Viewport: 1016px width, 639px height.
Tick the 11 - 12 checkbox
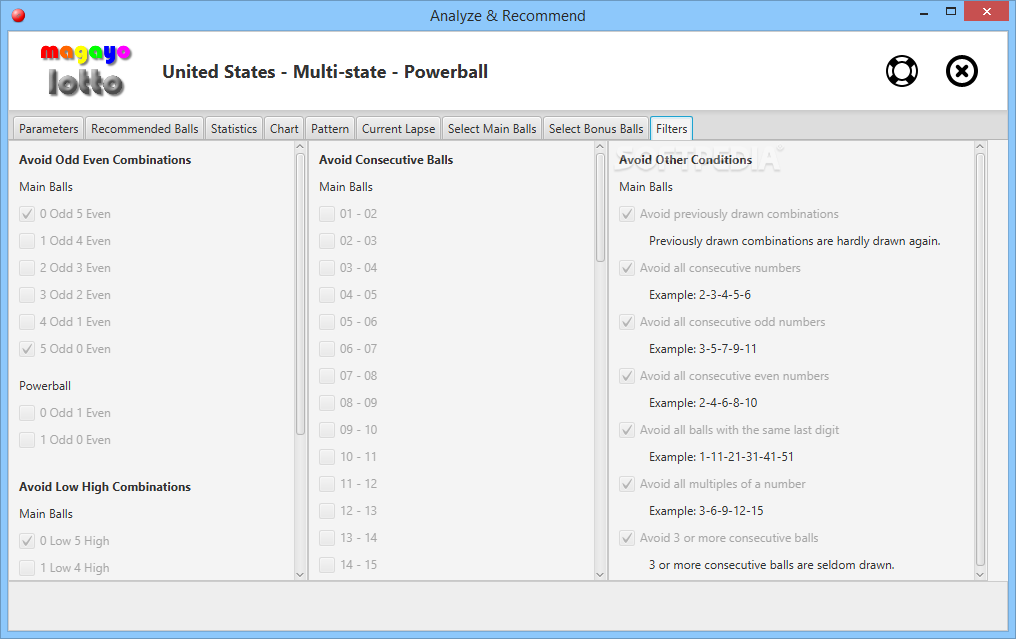pos(327,484)
